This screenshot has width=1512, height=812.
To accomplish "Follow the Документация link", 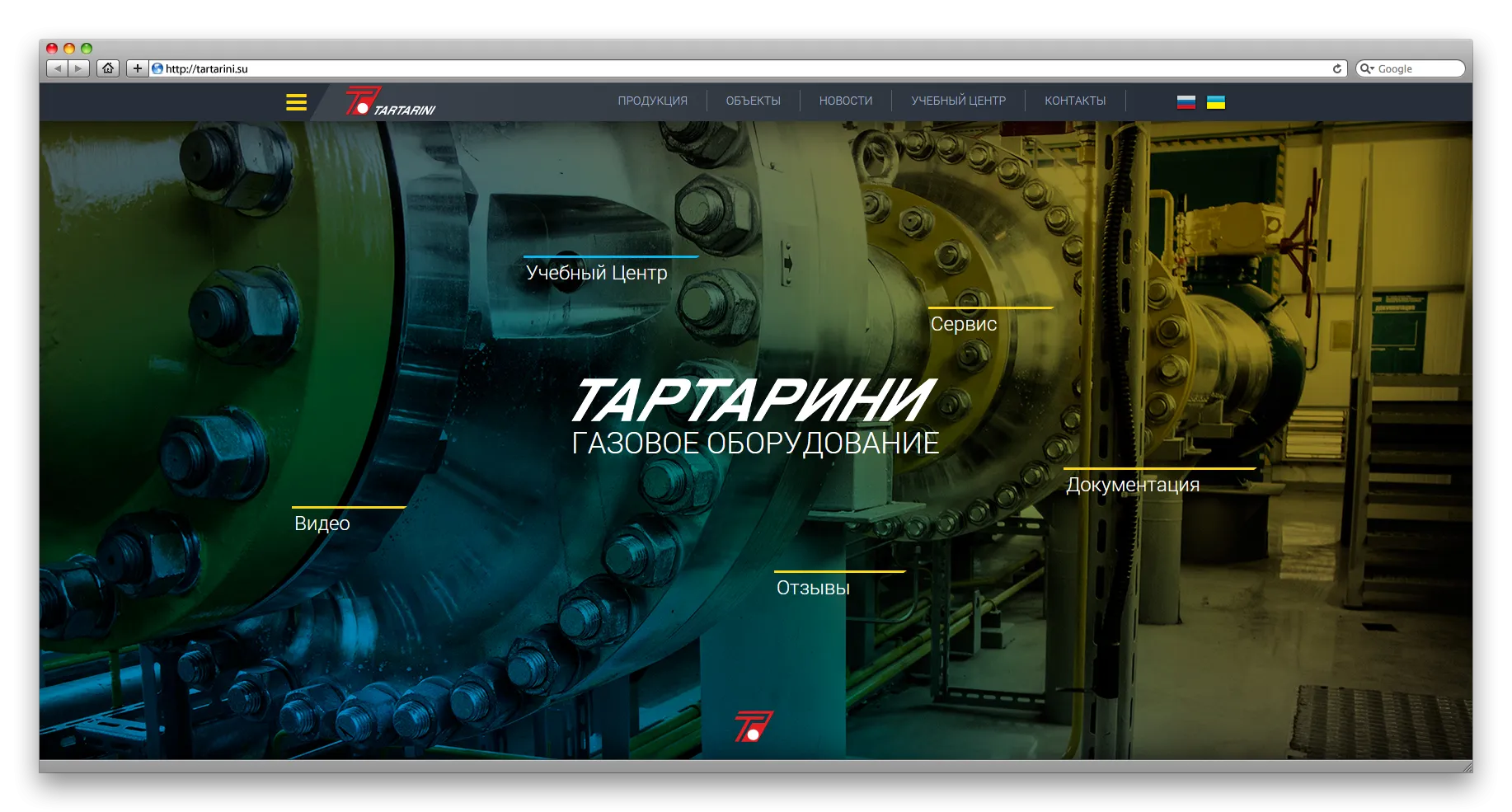I will (x=1133, y=485).
